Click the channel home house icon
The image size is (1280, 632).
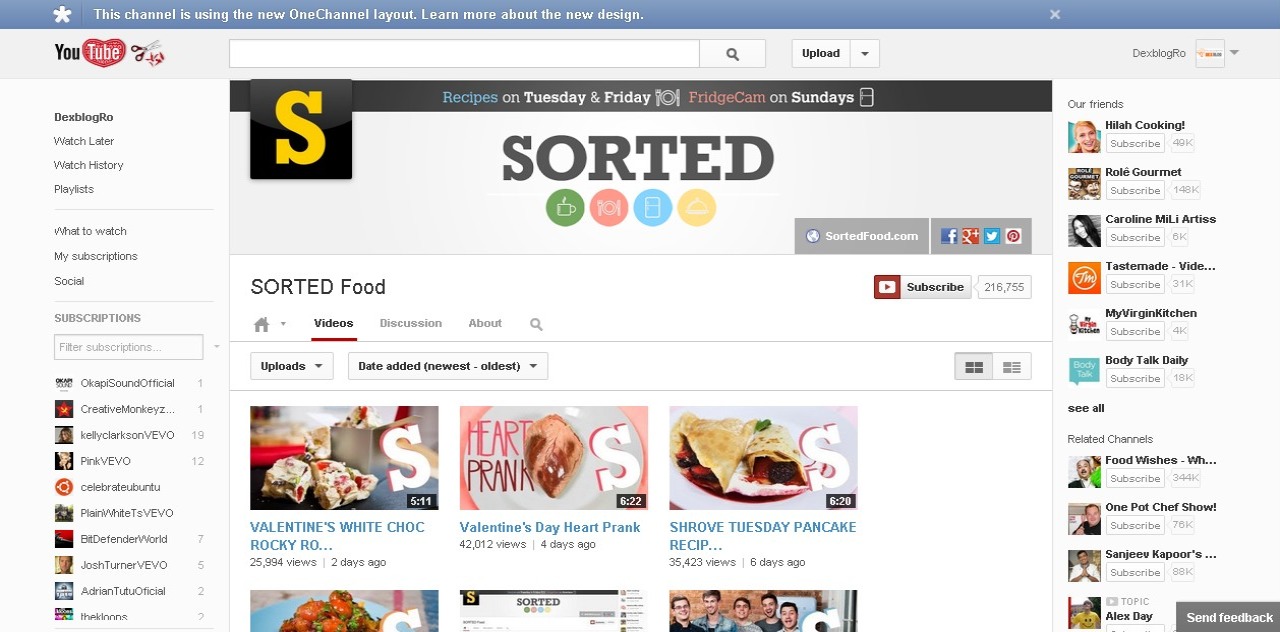pyautogui.click(x=262, y=324)
